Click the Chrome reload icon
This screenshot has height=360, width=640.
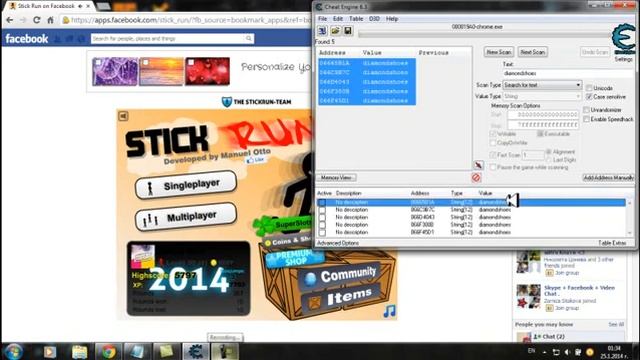click(37, 20)
